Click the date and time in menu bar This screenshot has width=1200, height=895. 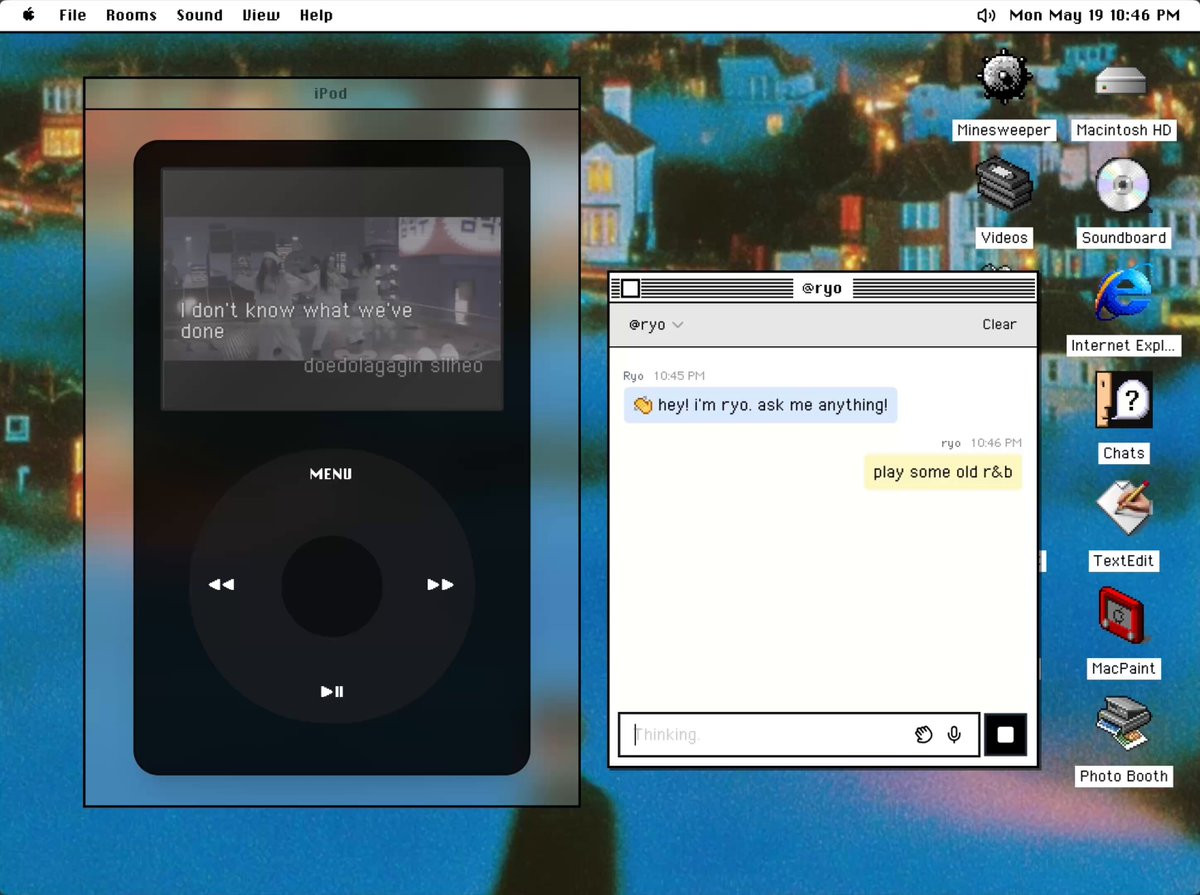pyautogui.click(x=1094, y=15)
